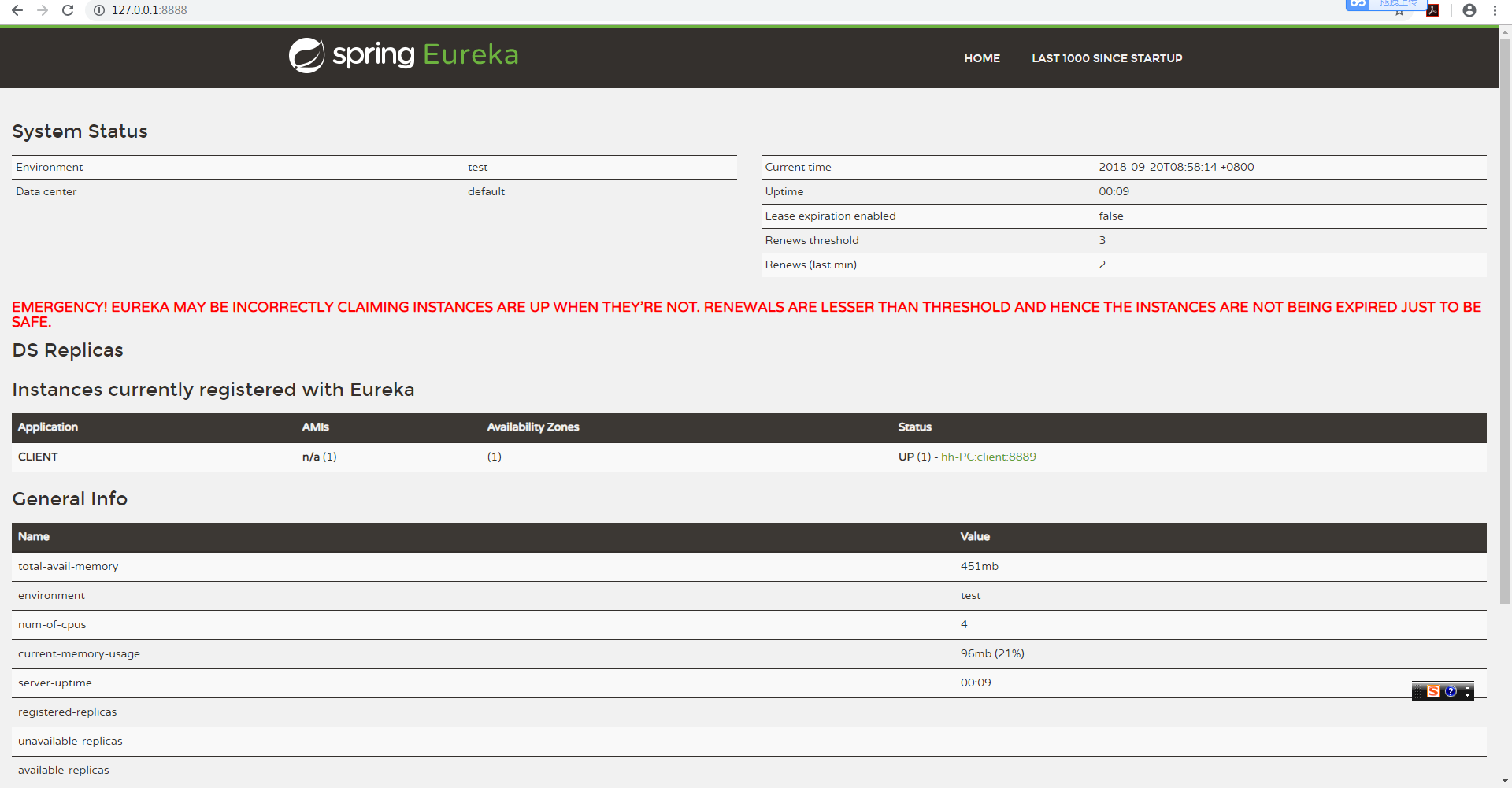Click the AMIs column header
Screen dimensions: 1512x788
[x=315, y=427]
